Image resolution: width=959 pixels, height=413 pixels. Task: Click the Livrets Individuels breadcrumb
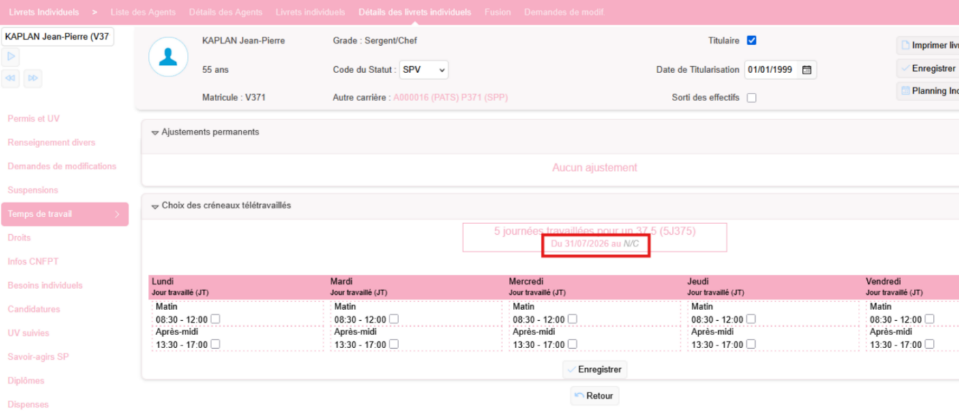(x=44, y=12)
